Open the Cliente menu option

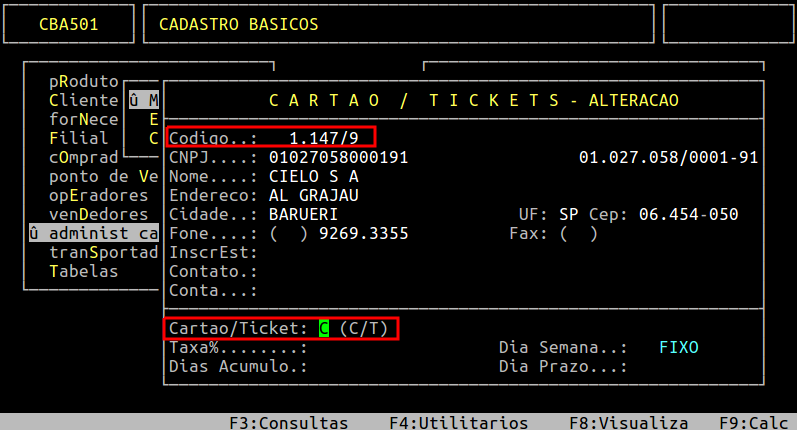84,100
